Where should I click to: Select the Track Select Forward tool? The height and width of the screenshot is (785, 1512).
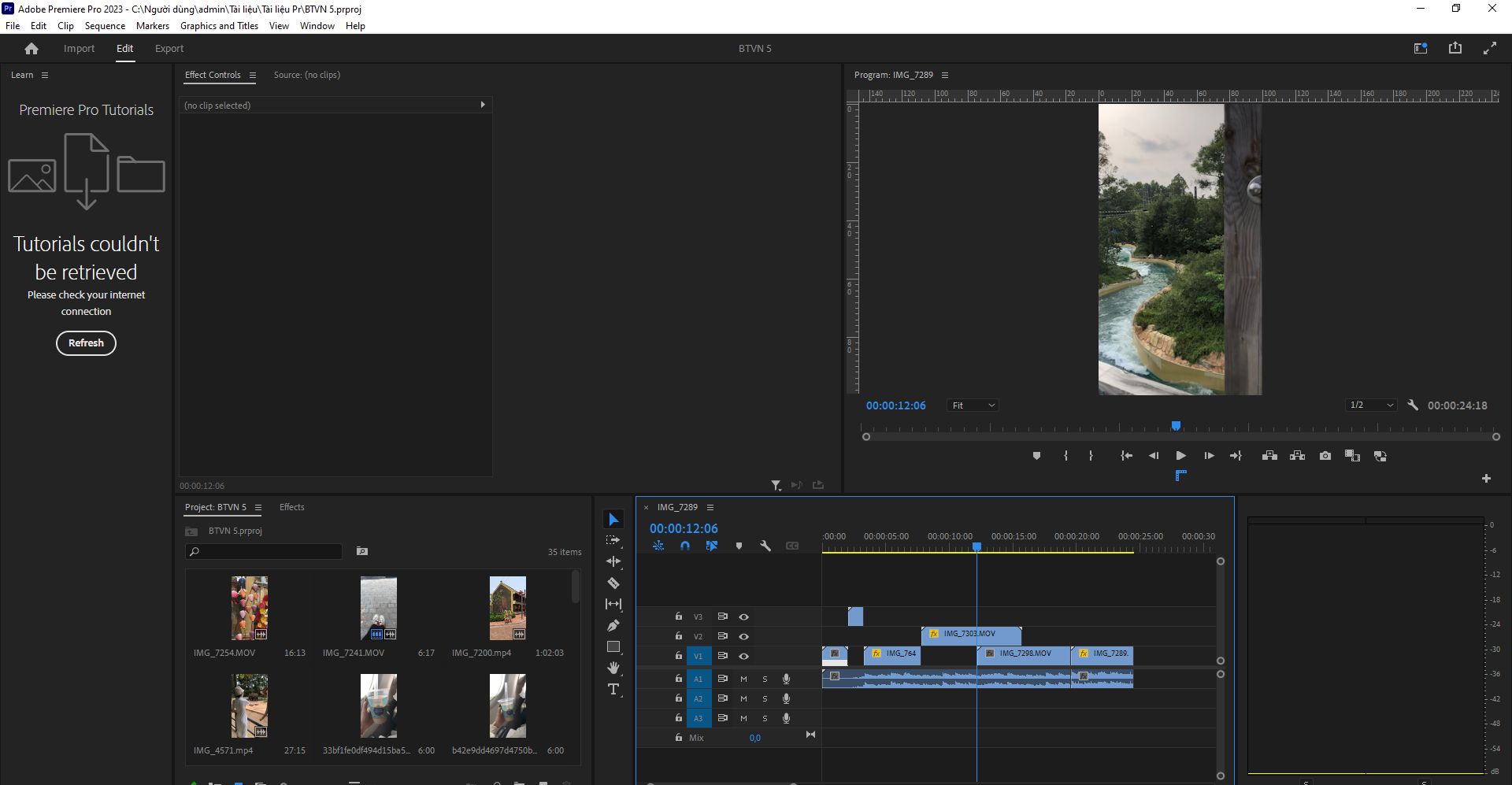(x=613, y=541)
